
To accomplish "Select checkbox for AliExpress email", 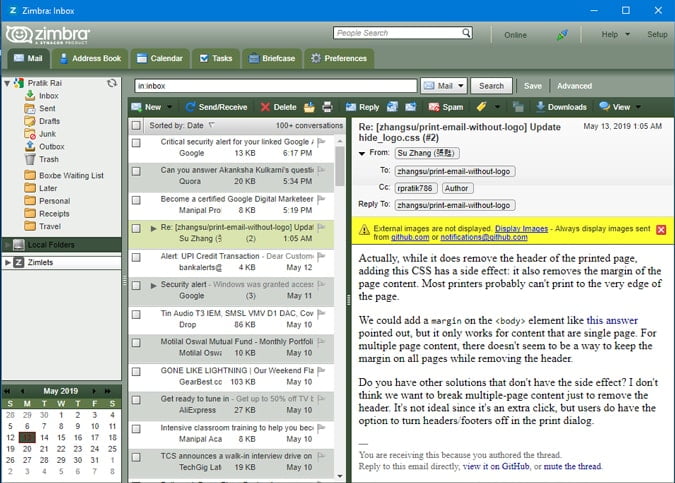I will pos(136,401).
